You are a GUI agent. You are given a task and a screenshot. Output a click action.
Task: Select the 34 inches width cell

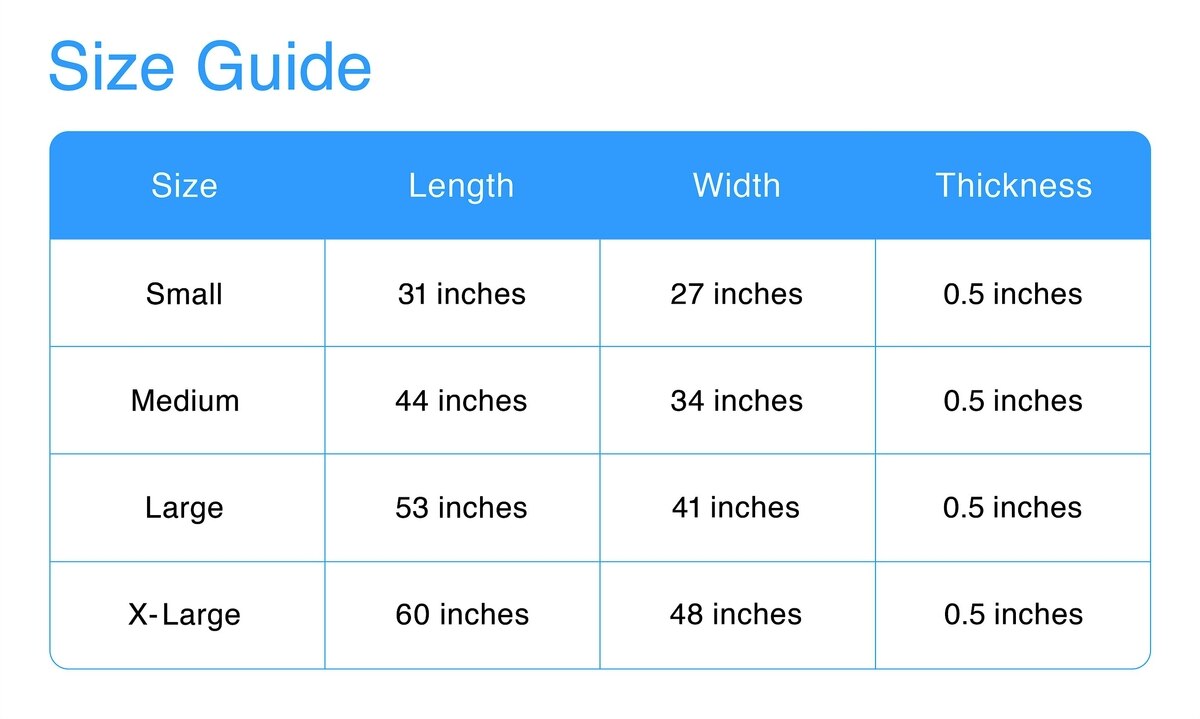[x=737, y=401]
